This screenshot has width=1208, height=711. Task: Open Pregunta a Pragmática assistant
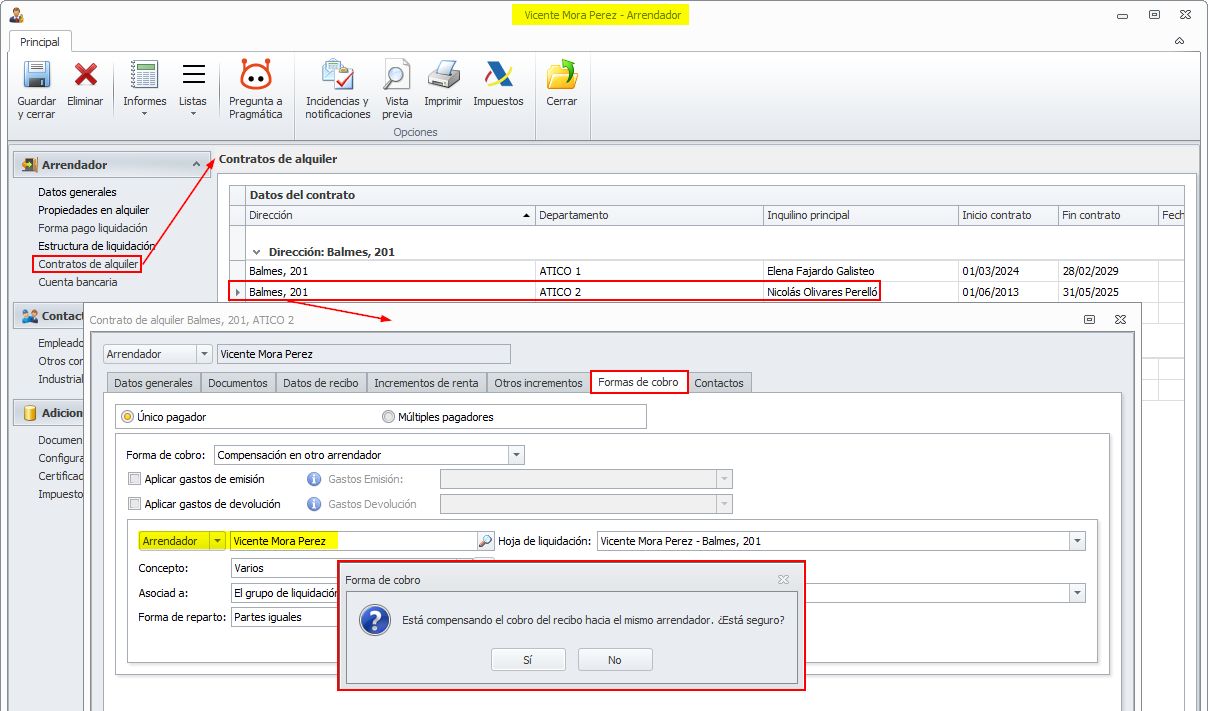[256, 76]
